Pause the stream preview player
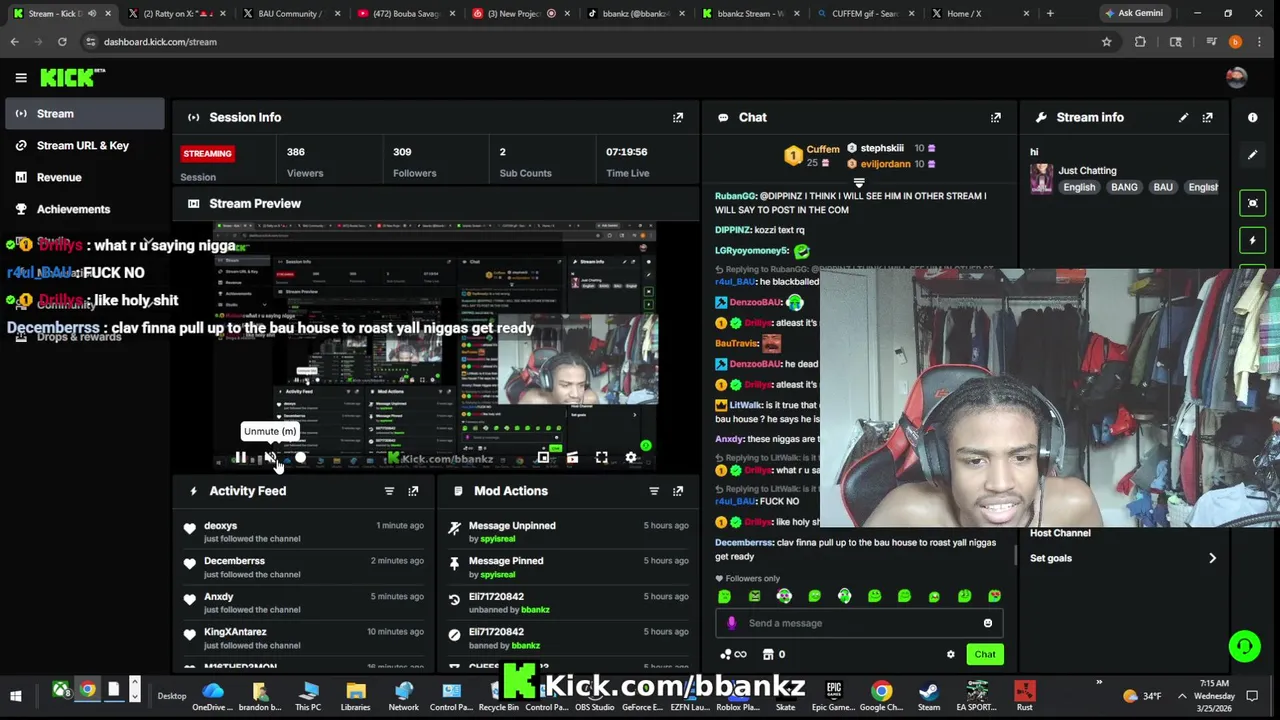This screenshot has height=720, width=1280. pos(241,458)
